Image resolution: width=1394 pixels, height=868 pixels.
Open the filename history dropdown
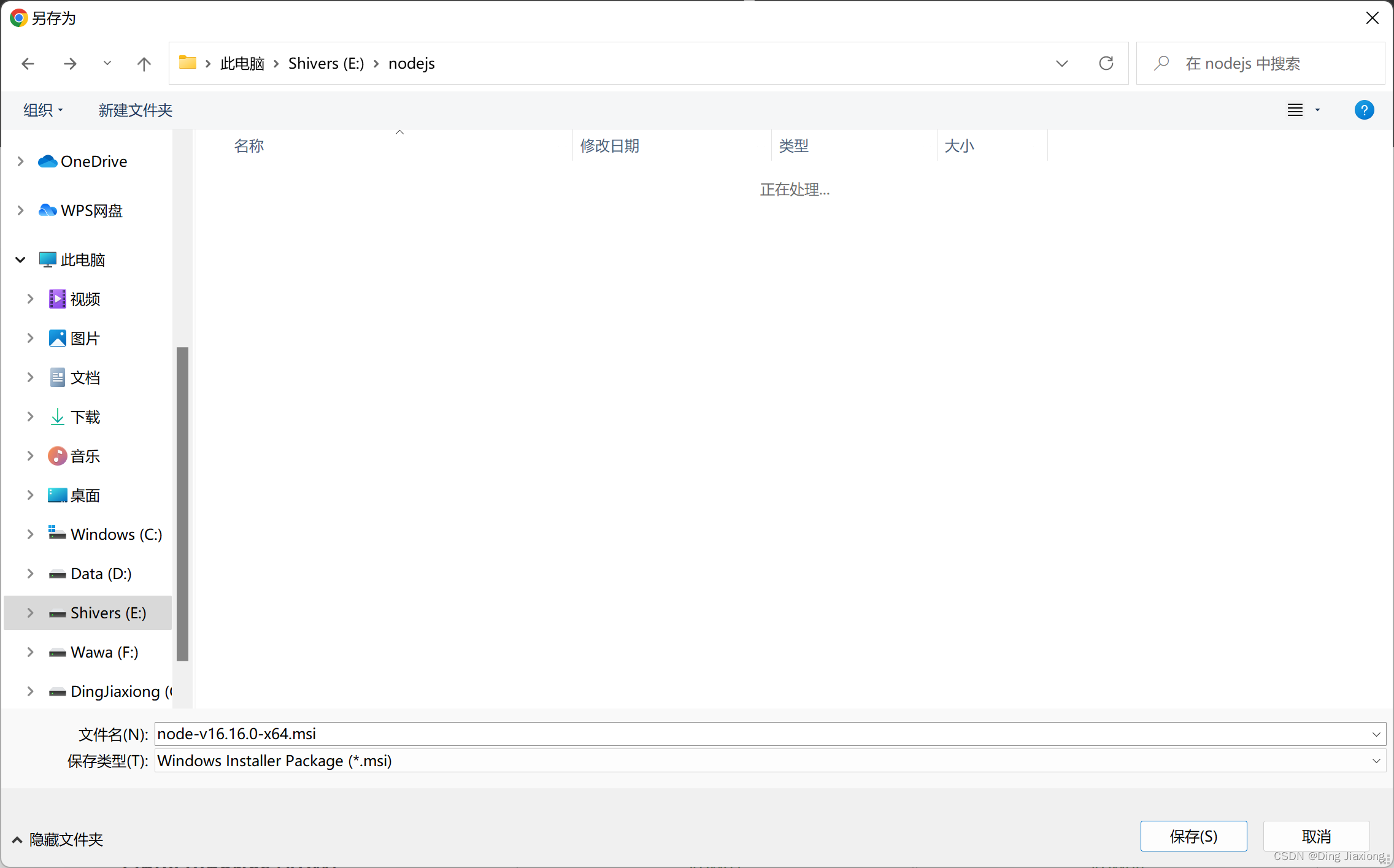[1376, 734]
